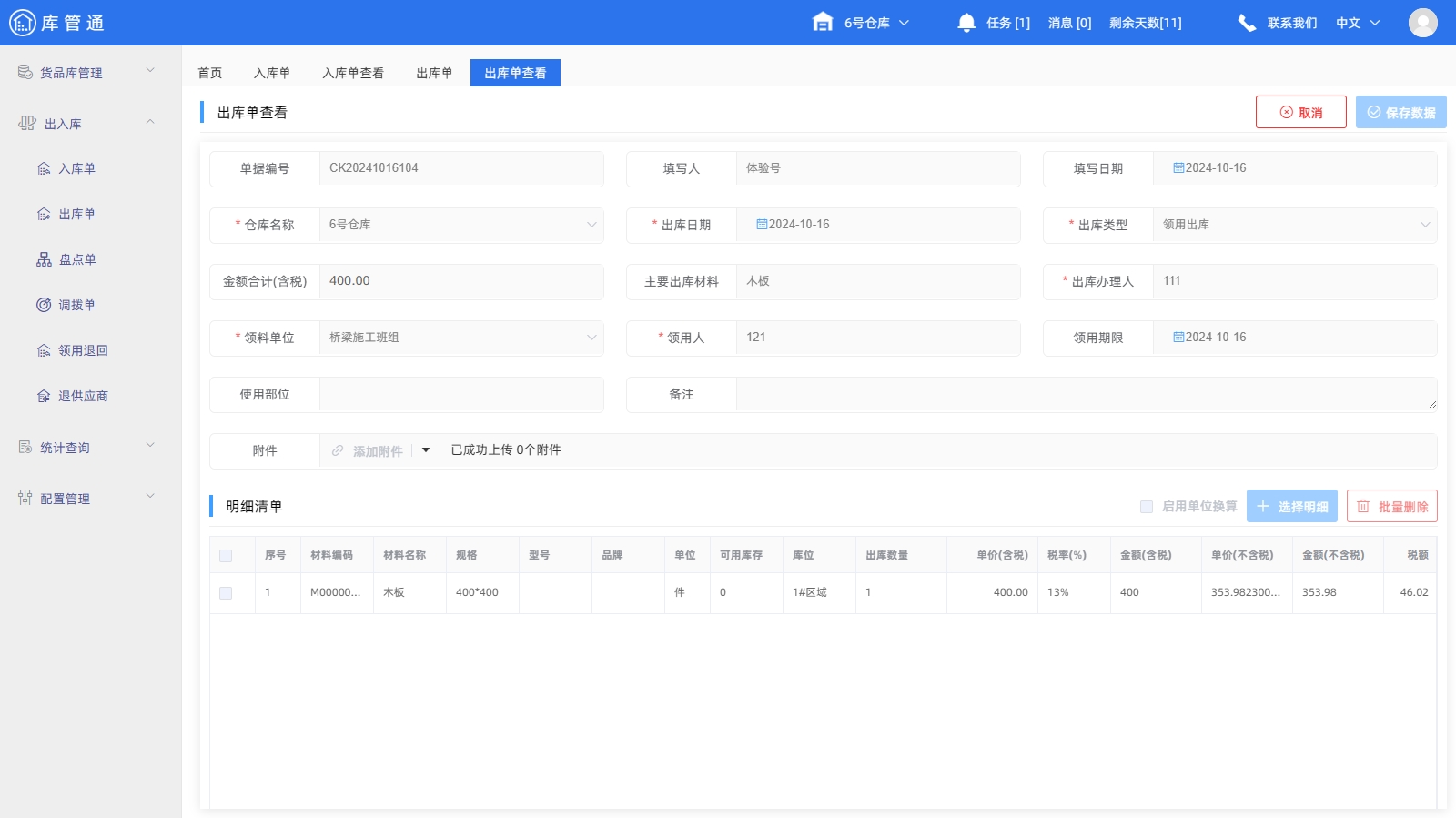This screenshot has width=1456, height=818.
Task: Click the 400*400 规格 cell
Action: [x=482, y=592]
